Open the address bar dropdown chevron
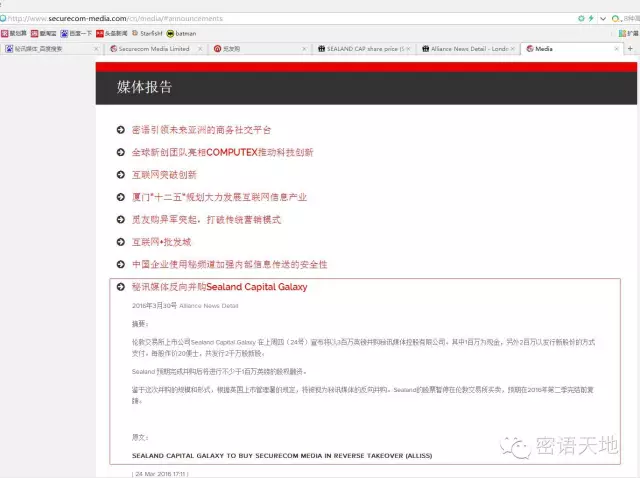The height and width of the screenshot is (478, 640). [x=603, y=18]
